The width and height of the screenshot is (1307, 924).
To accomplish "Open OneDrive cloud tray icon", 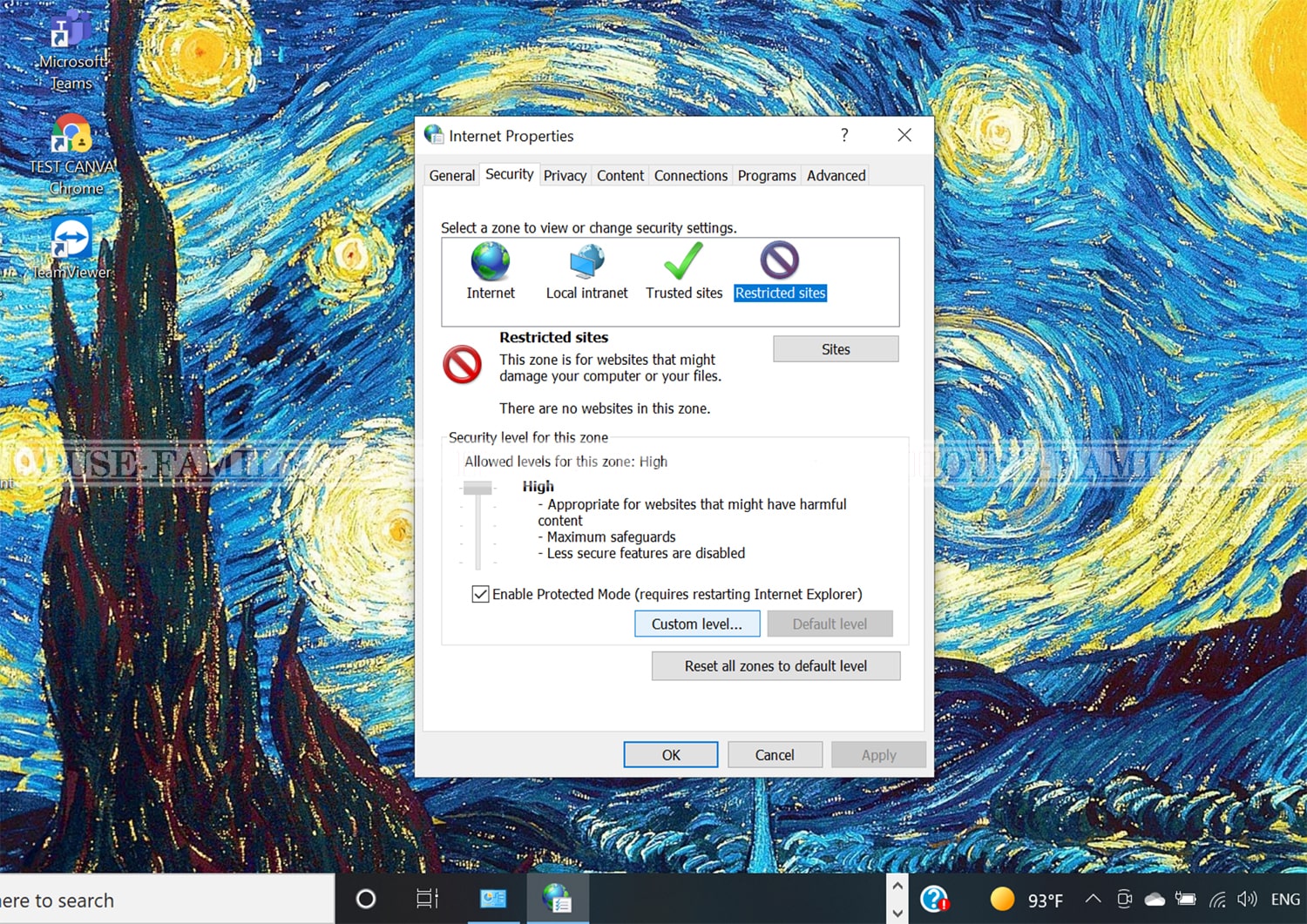I will 1155,899.
